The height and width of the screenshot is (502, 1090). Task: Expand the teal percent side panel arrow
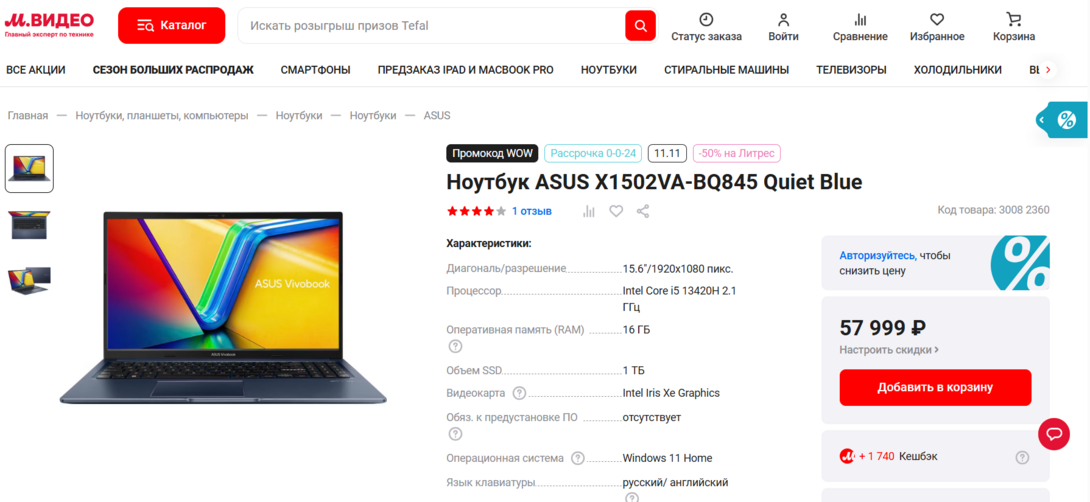(1042, 120)
